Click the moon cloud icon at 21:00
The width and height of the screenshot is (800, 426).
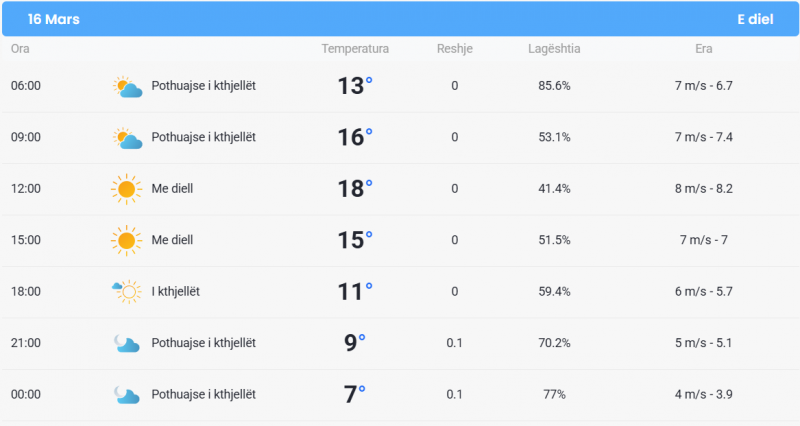[127, 343]
